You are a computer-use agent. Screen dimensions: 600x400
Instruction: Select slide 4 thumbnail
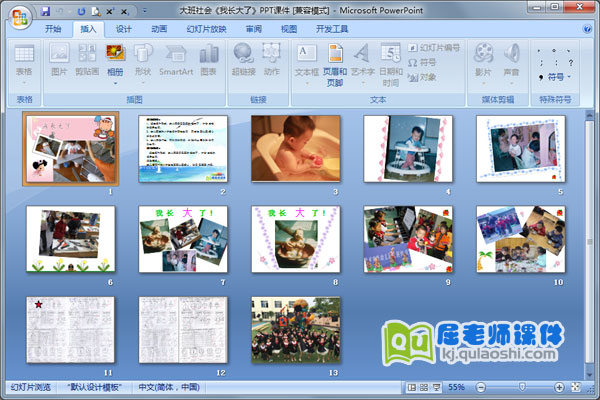click(x=408, y=149)
